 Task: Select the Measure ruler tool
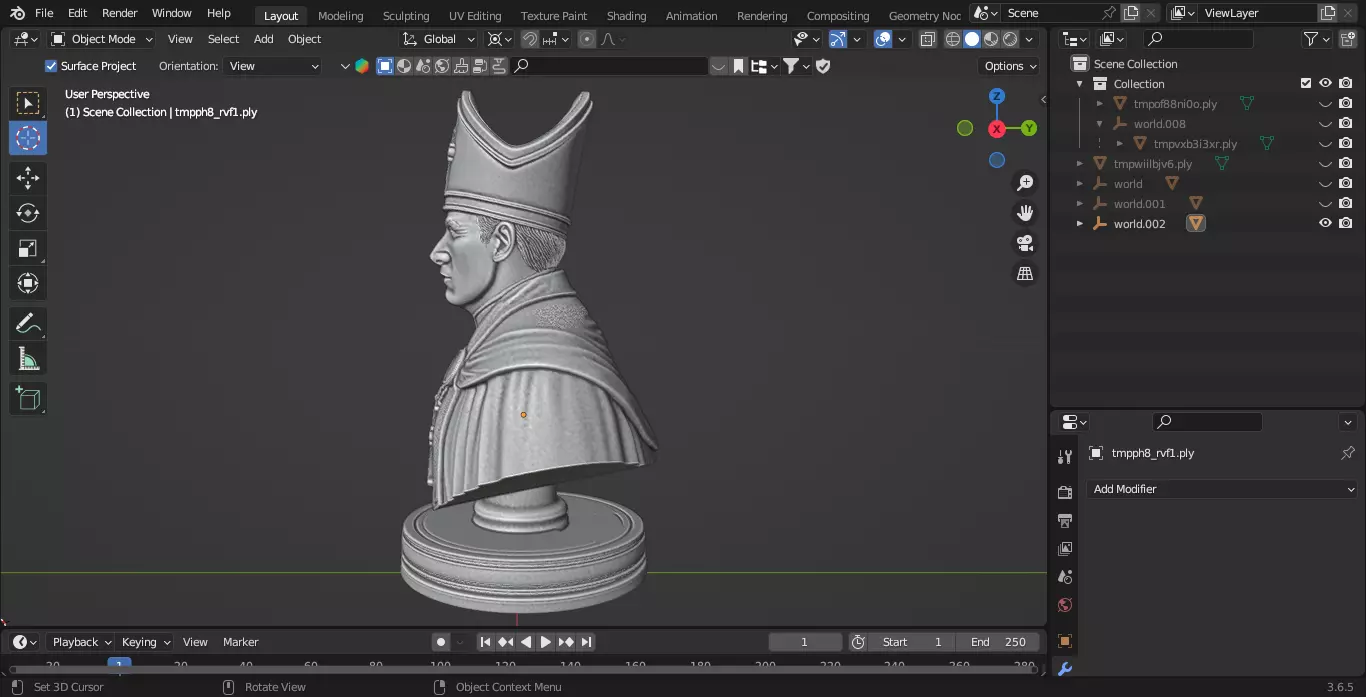(28, 358)
